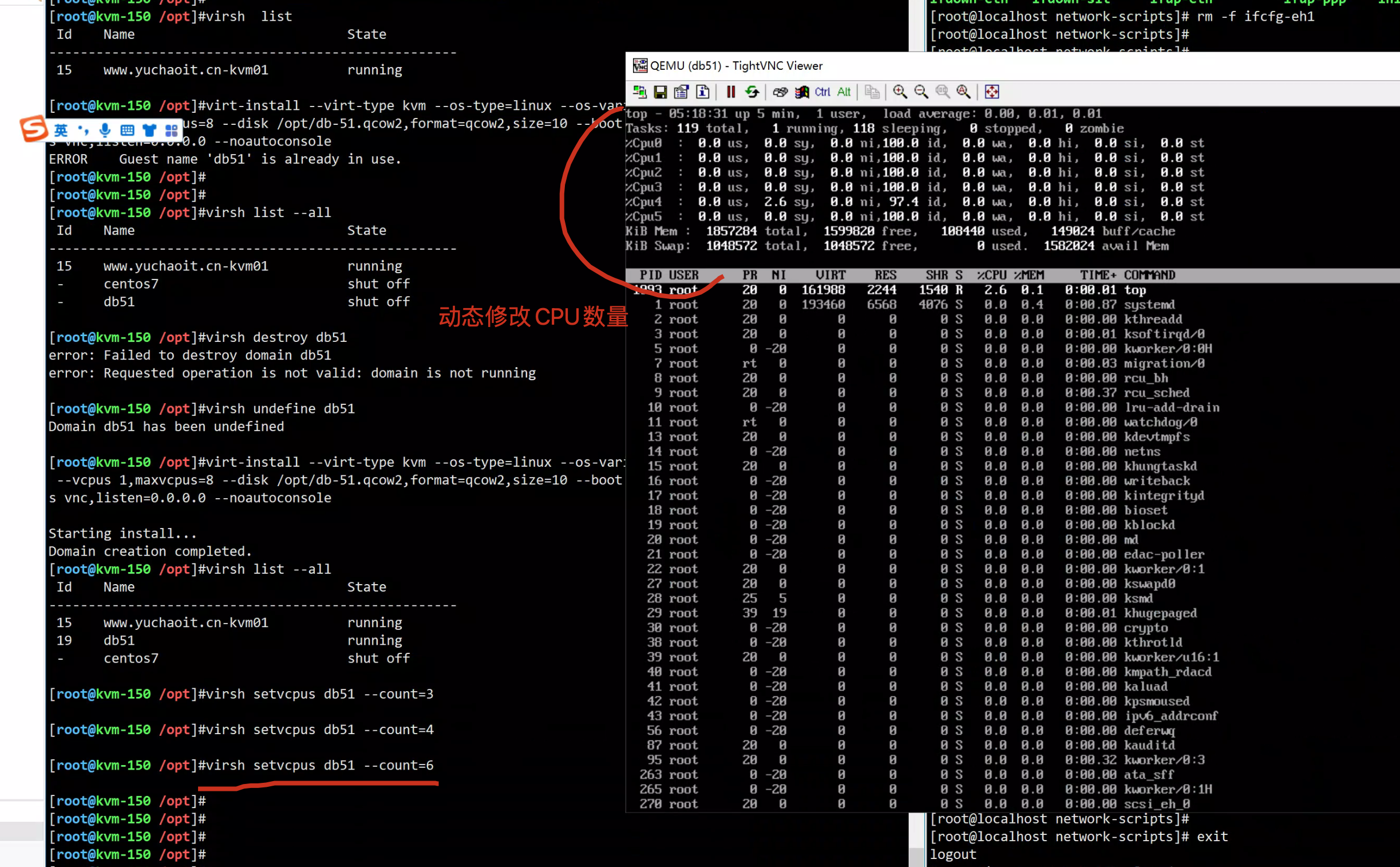The width and height of the screenshot is (1400, 867).
Task: Toggle Chinese/English input mode 英
Action: [61, 130]
